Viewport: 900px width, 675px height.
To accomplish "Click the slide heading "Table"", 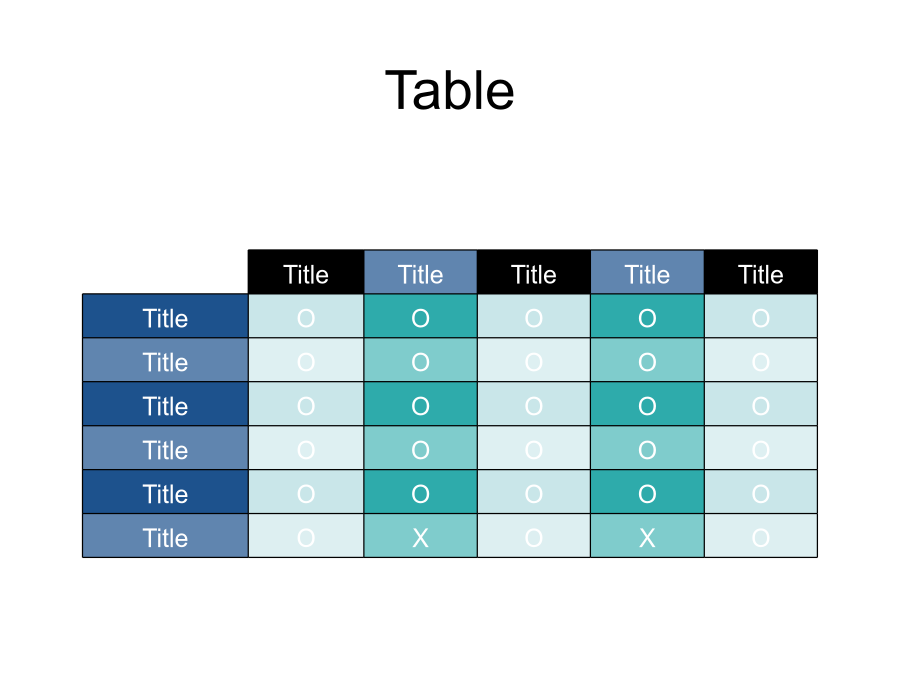I will click(x=449, y=91).
